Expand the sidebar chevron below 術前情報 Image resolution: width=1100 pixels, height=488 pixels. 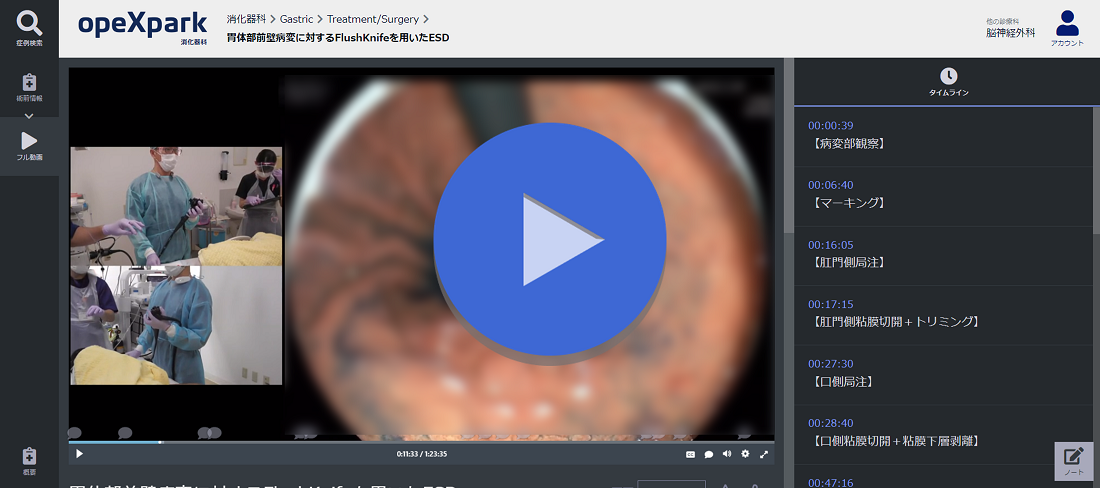[29, 116]
